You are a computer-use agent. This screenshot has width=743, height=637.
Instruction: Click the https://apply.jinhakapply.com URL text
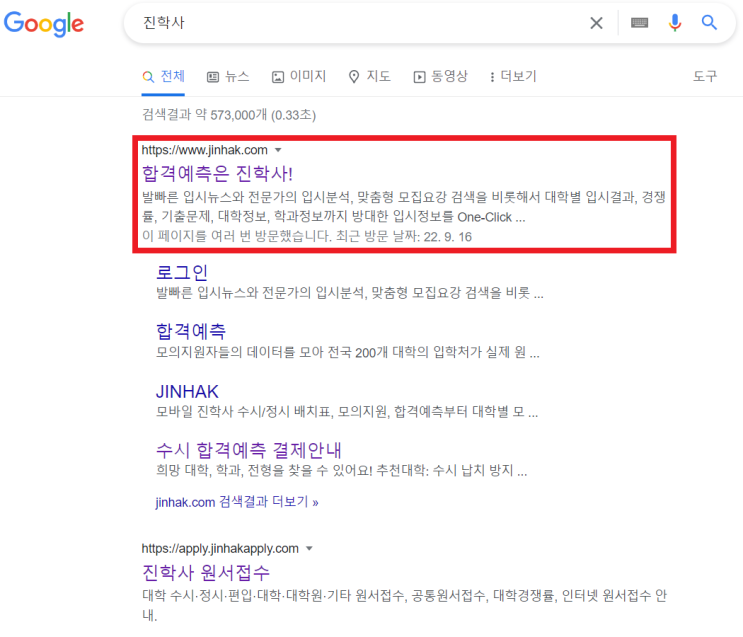coord(220,548)
